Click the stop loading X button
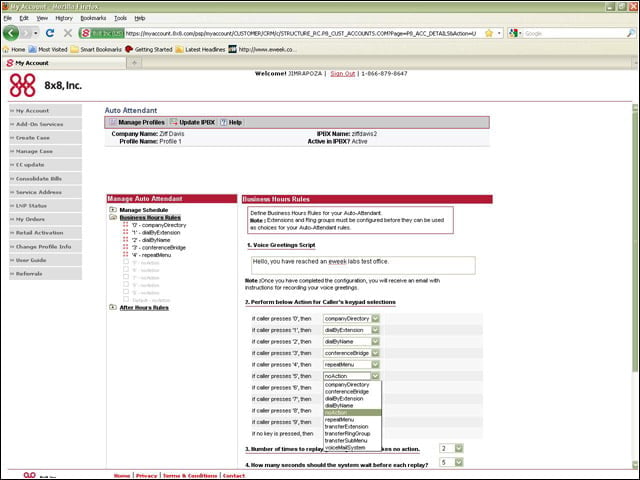The height and width of the screenshot is (480, 640). tap(68, 33)
